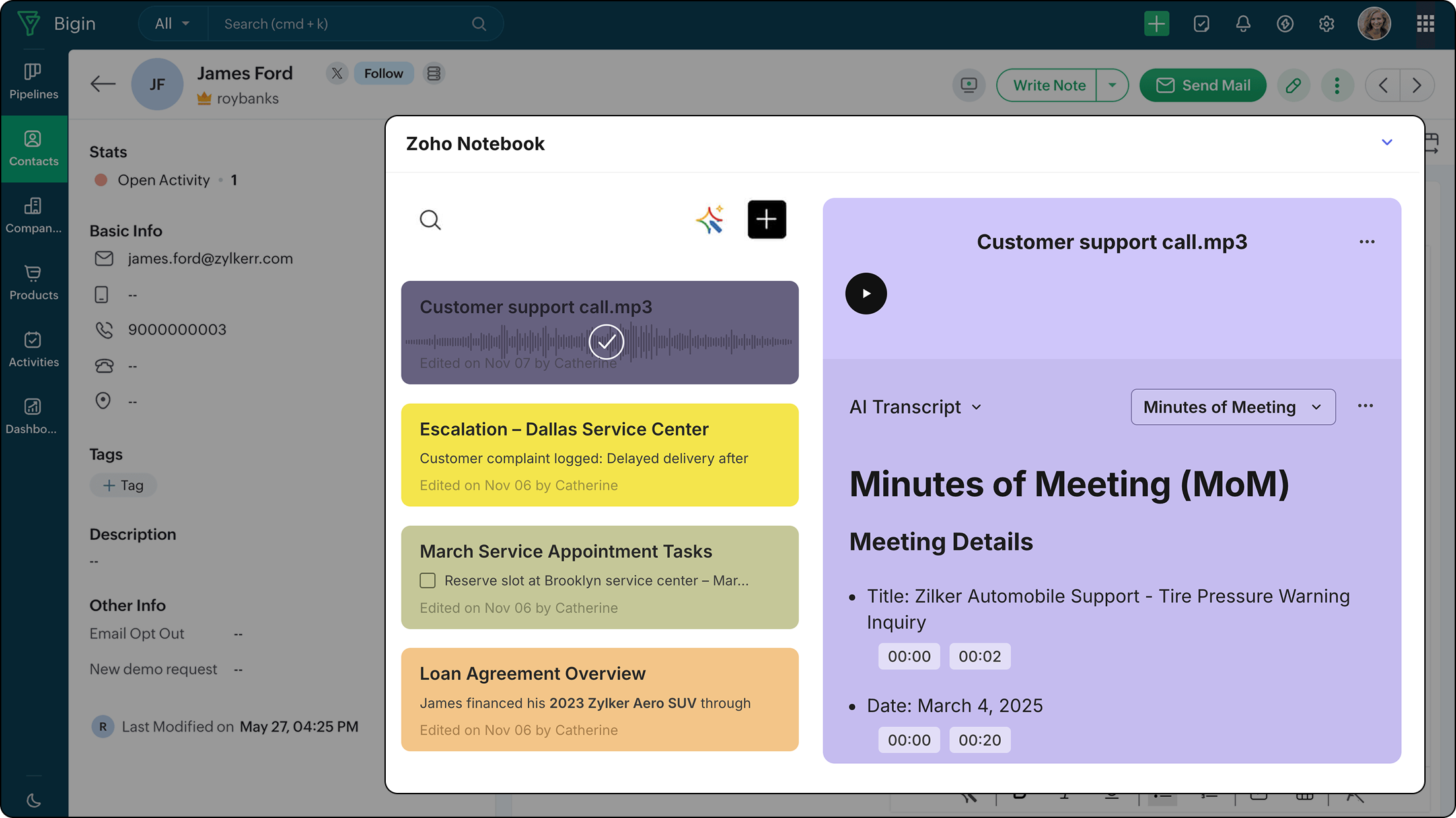Jump to 00:00 timestamp under Date
The image size is (1456, 818).
coord(909,740)
